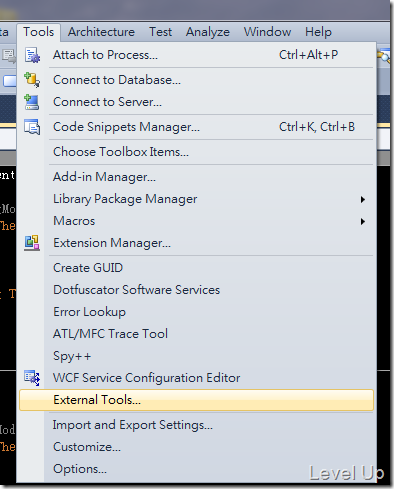Open Options...
394x489 pixels.
pos(197,469)
